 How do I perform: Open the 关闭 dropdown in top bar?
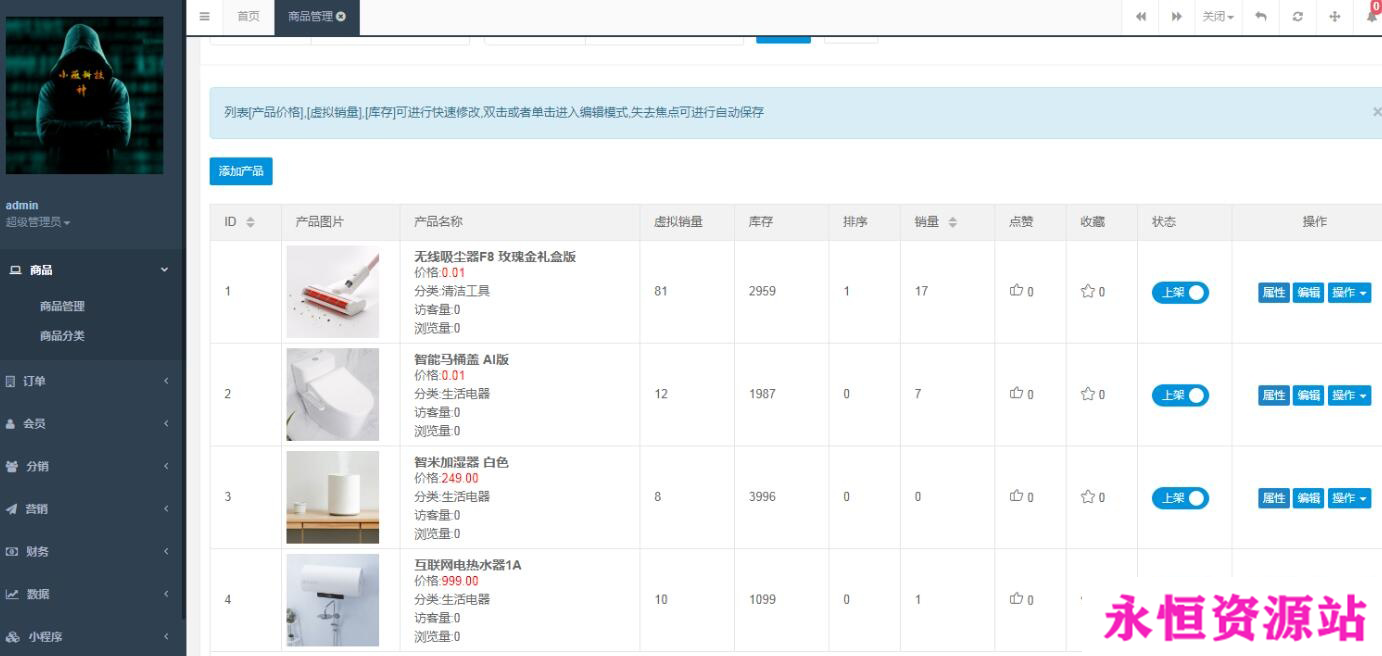pos(1217,17)
